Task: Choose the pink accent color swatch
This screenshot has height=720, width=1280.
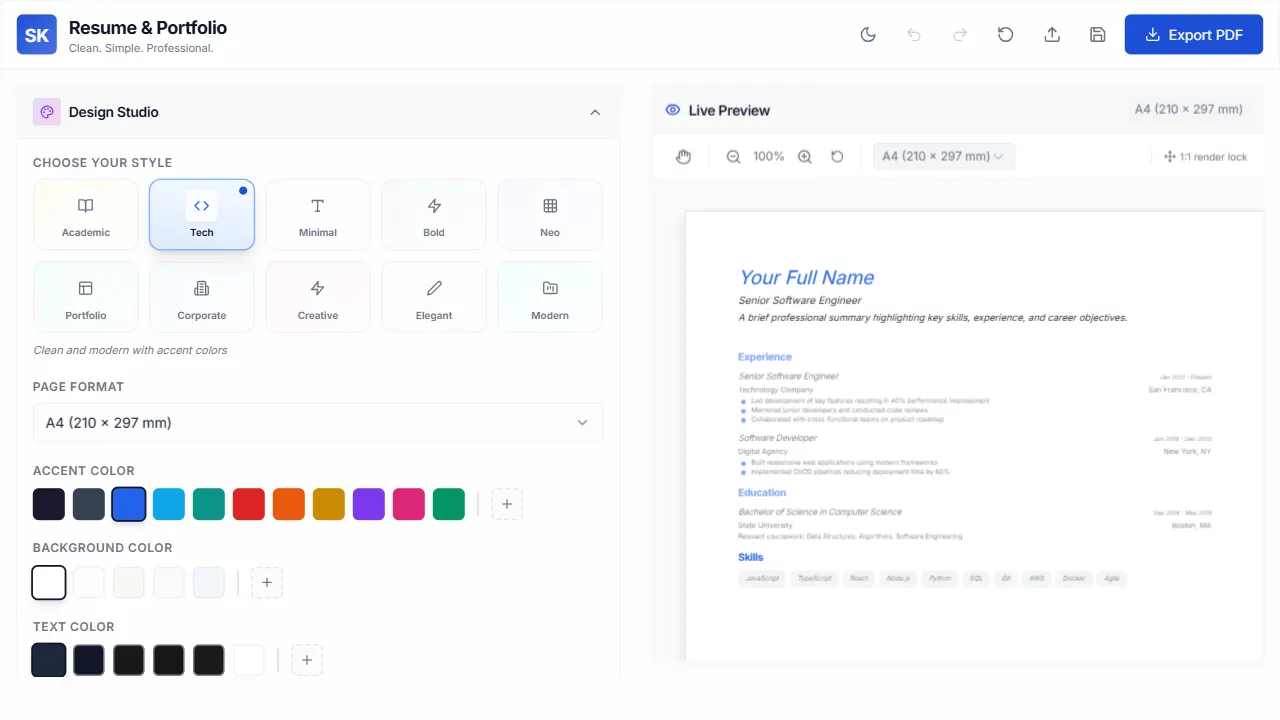Action: coord(409,504)
